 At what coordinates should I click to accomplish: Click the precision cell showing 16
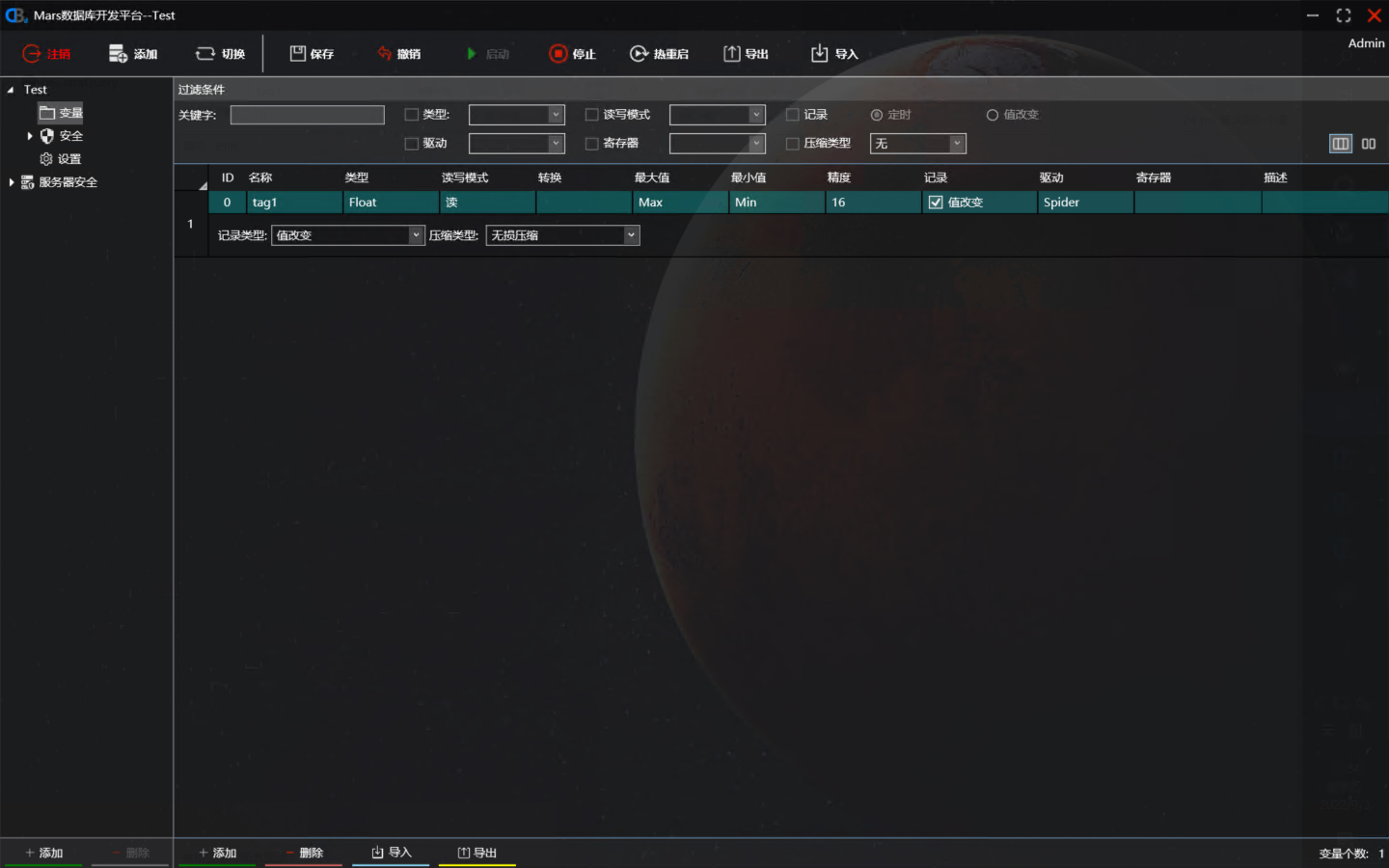click(874, 203)
